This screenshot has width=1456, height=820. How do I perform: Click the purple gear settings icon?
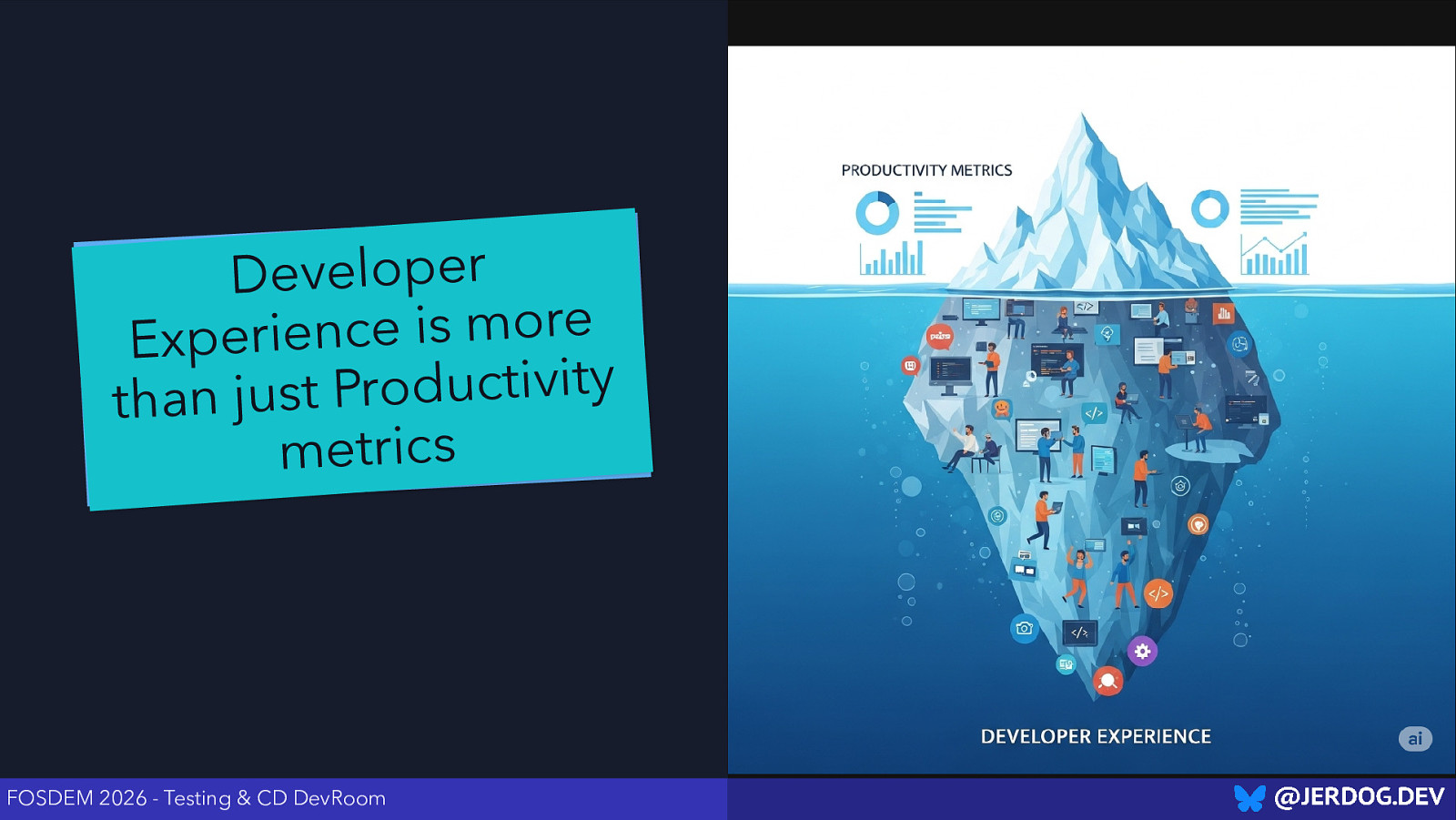[x=1142, y=651]
